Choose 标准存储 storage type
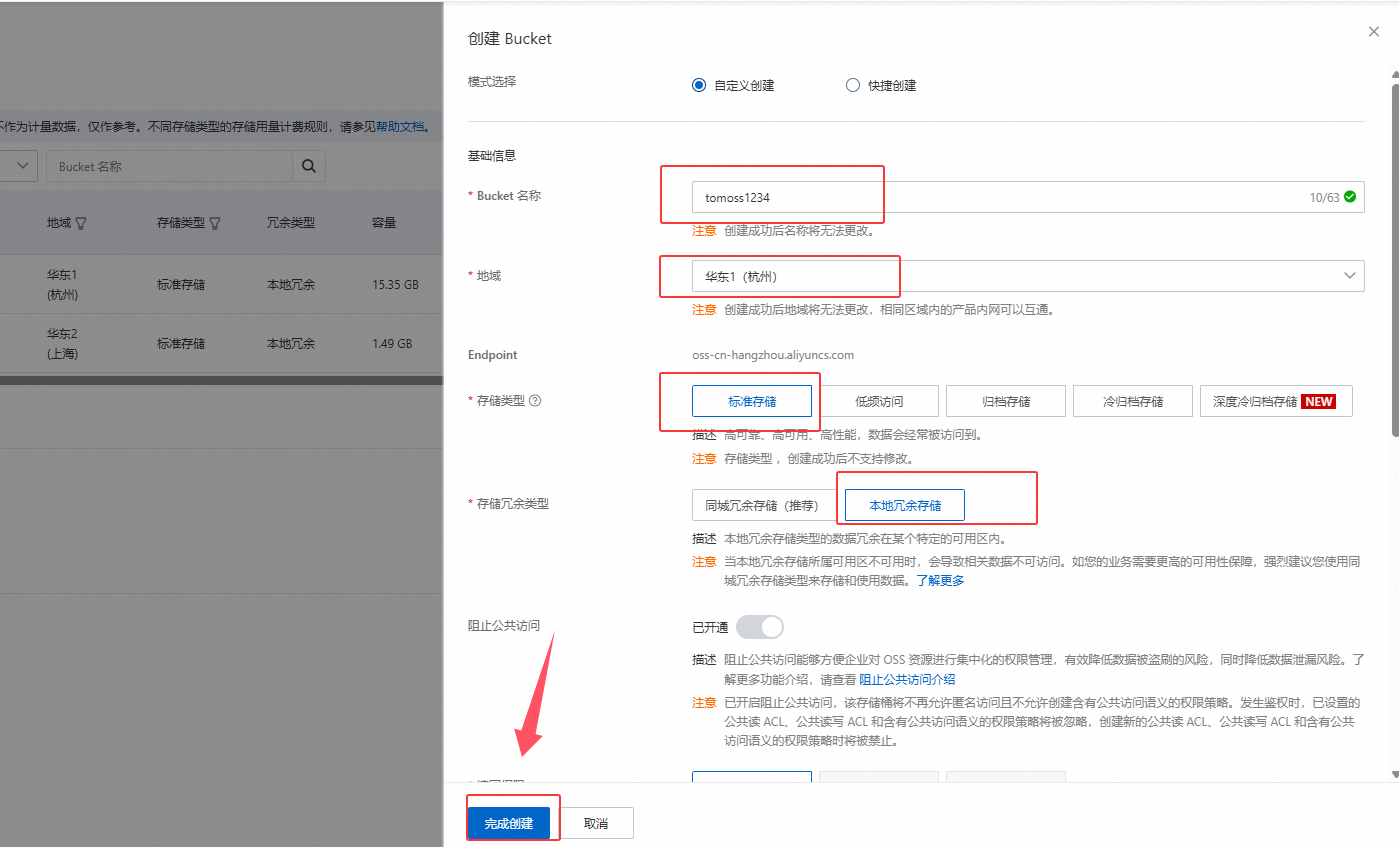1399x847 pixels. click(x=752, y=401)
